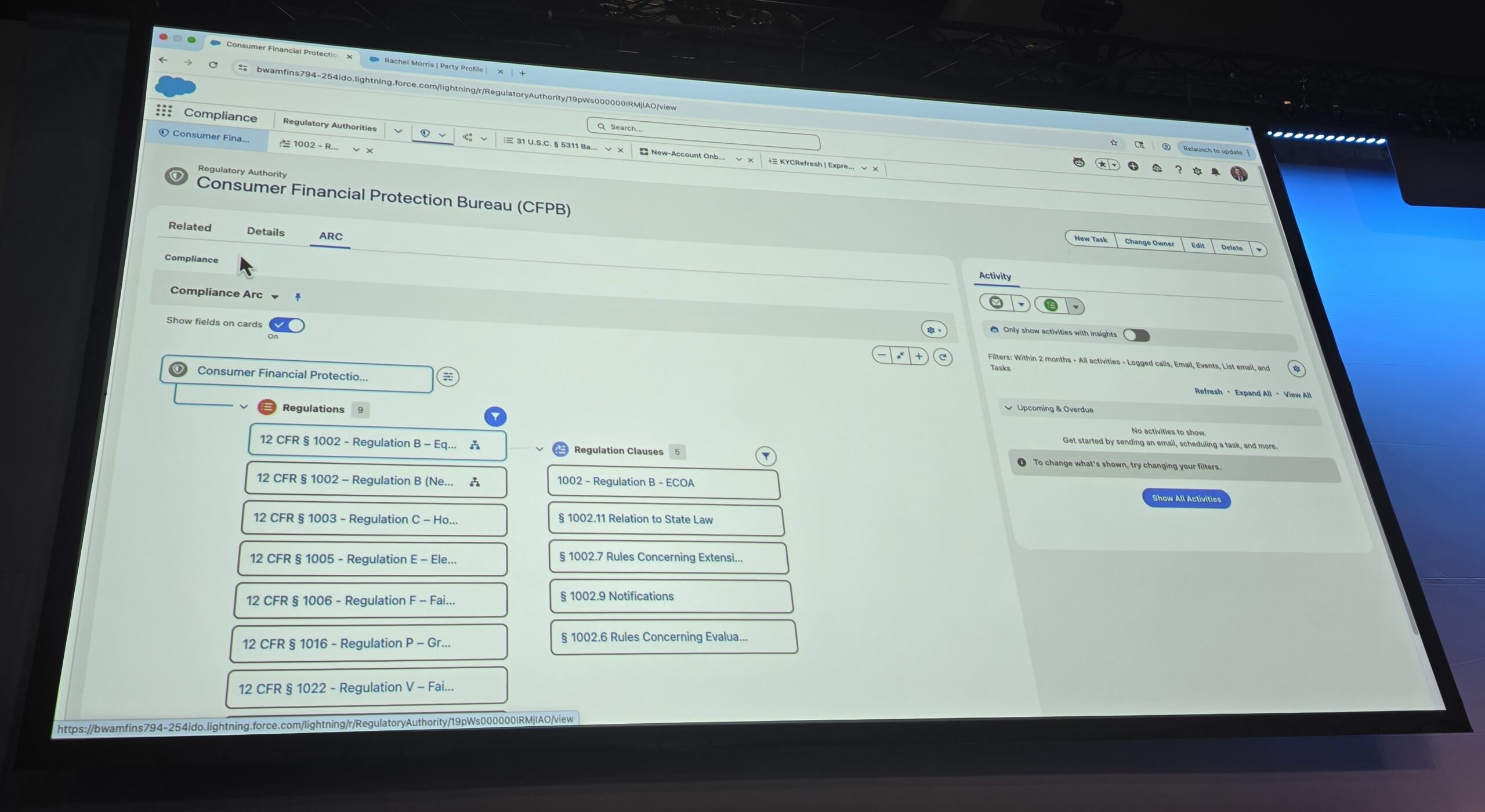Refresh the Compliance Arc graph view
1485x812 pixels.
[x=943, y=357]
